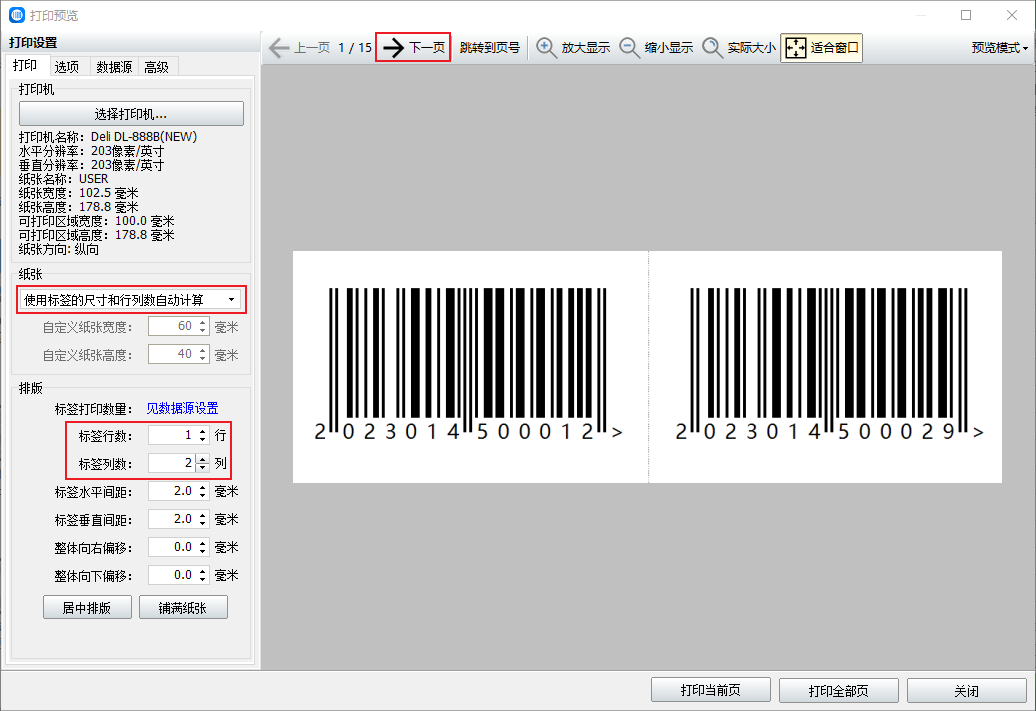Open the 高级 tab
The height and width of the screenshot is (711, 1036).
pos(157,67)
